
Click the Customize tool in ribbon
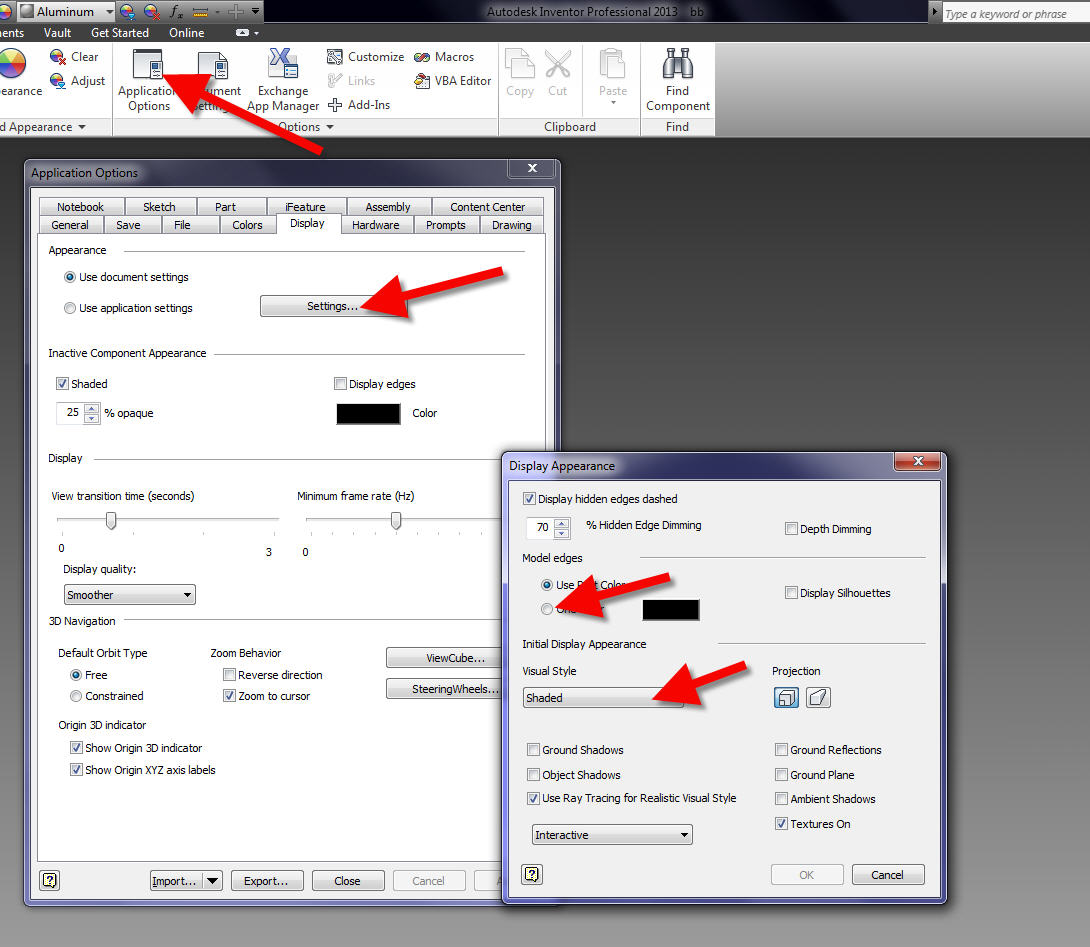pyautogui.click(x=366, y=57)
